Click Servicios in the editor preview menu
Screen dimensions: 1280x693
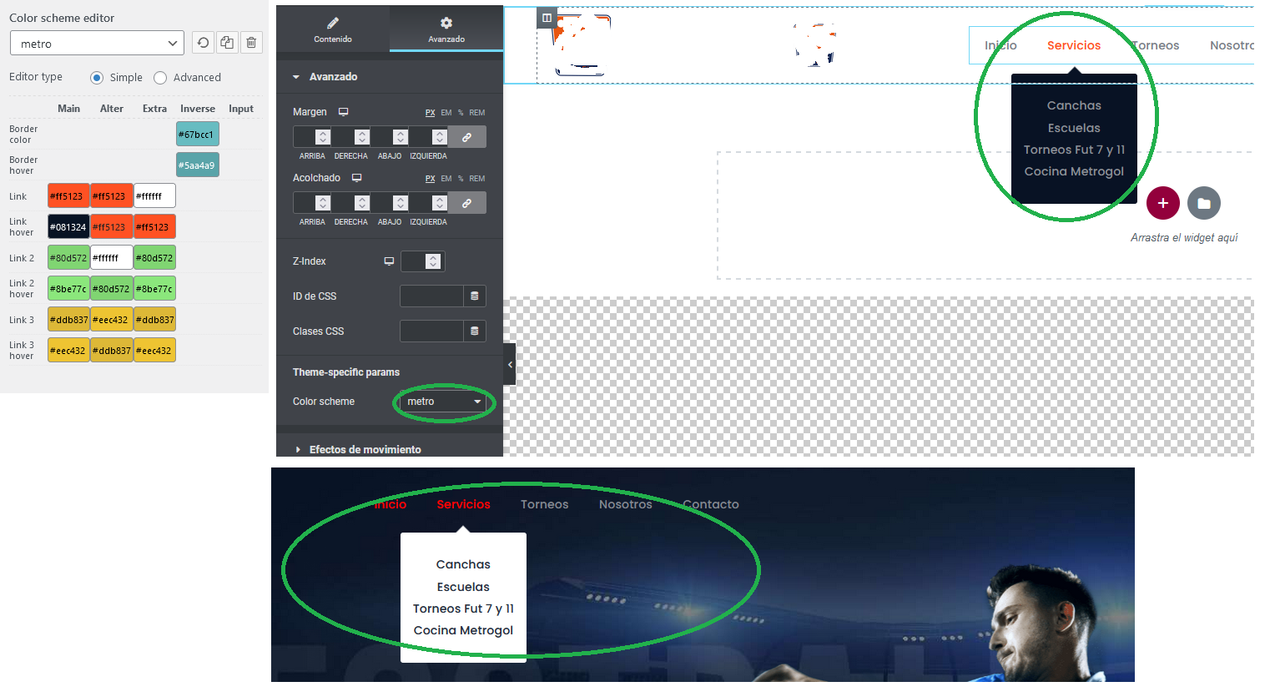click(x=1074, y=45)
